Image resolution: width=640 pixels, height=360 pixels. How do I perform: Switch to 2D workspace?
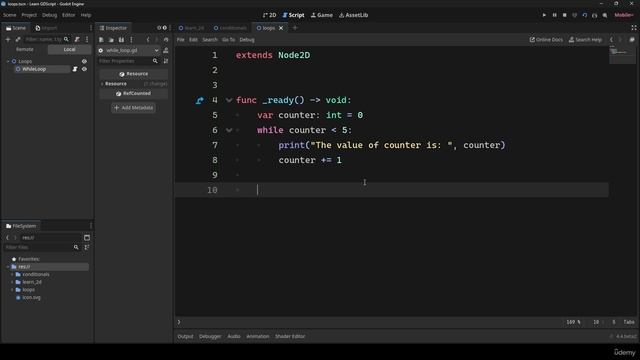(x=269, y=15)
